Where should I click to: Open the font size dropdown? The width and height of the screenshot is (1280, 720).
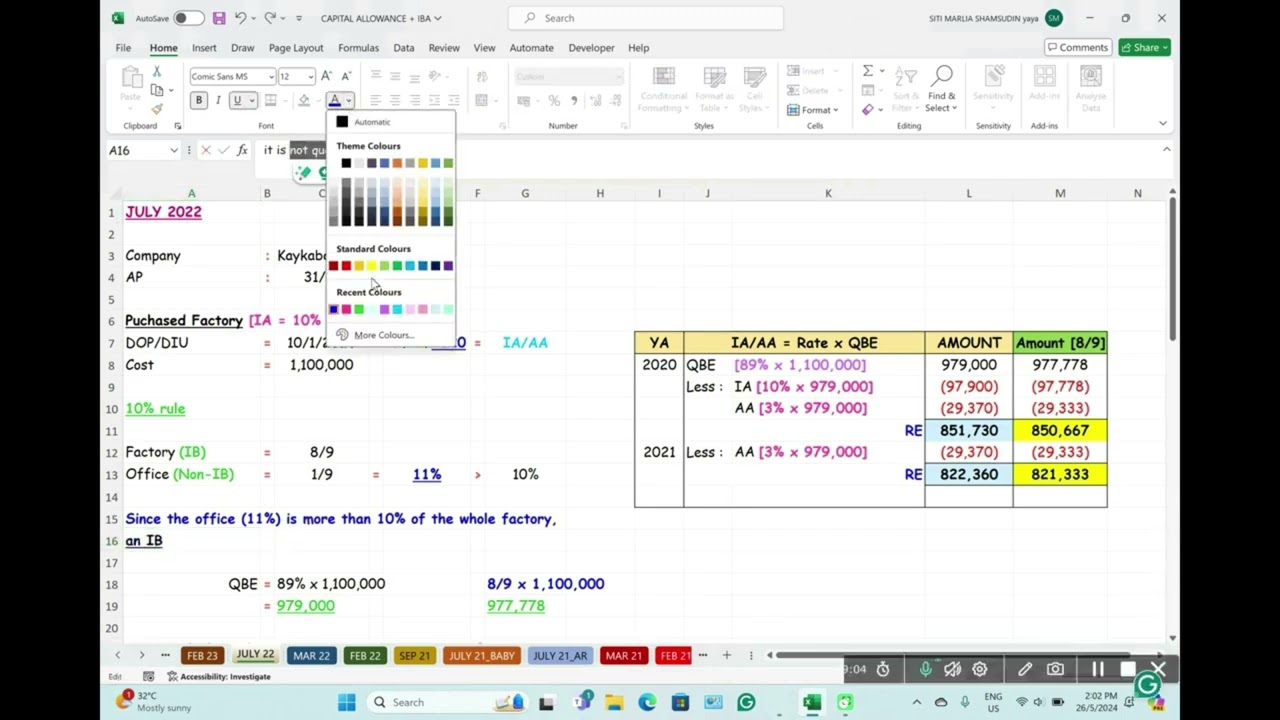pos(310,77)
